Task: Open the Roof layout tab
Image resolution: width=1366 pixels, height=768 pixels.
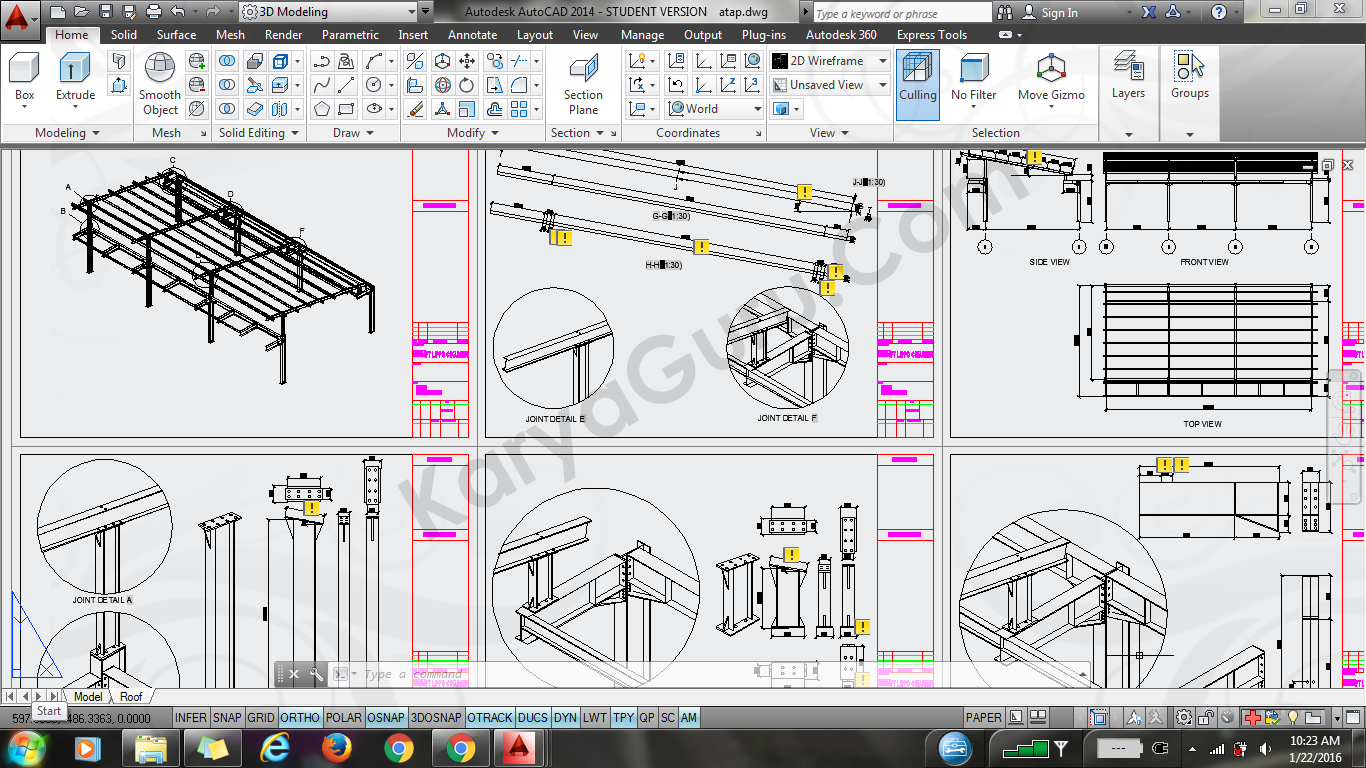Action: 131,696
